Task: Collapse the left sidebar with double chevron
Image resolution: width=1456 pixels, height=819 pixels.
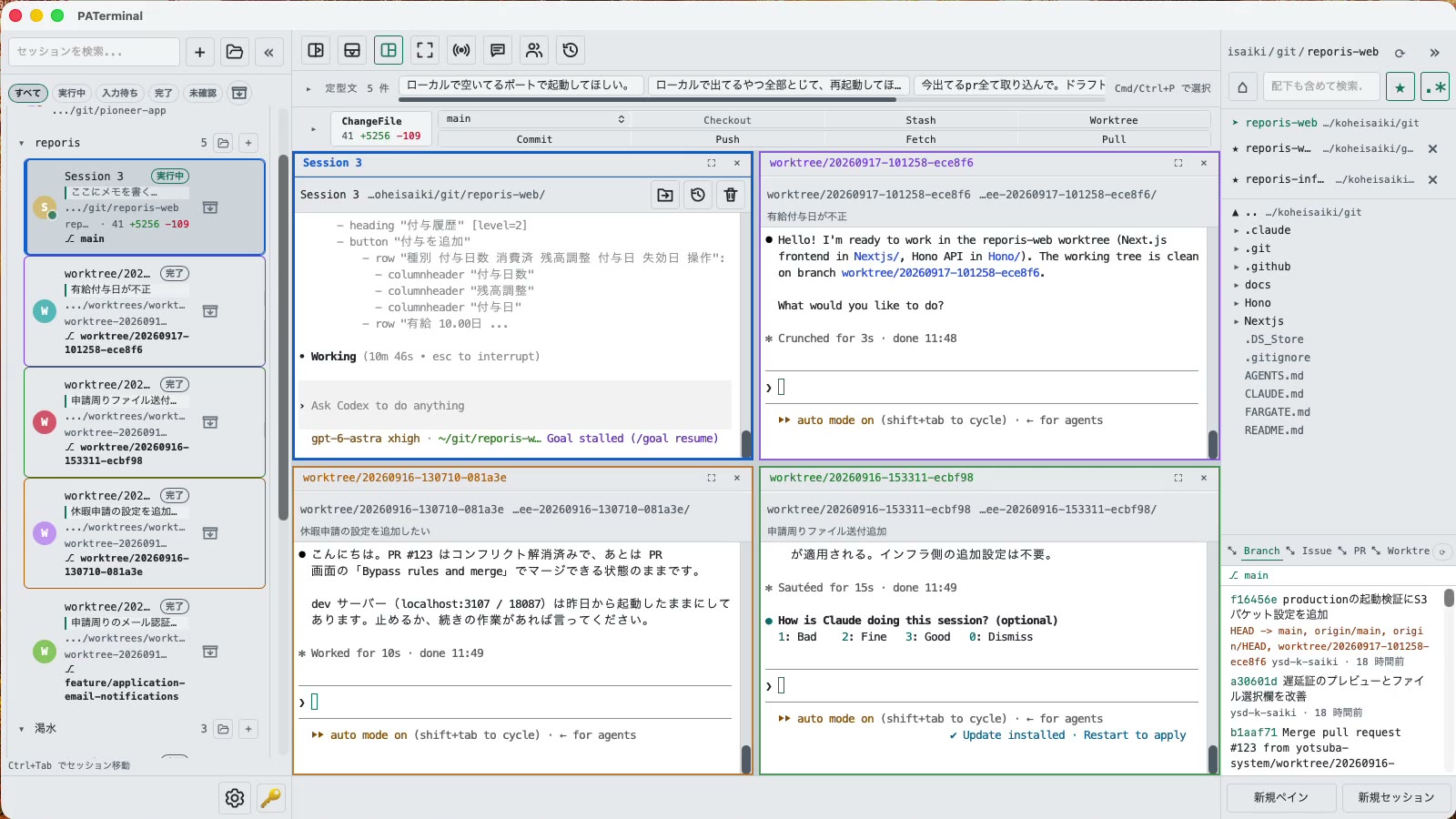Action: [269, 52]
